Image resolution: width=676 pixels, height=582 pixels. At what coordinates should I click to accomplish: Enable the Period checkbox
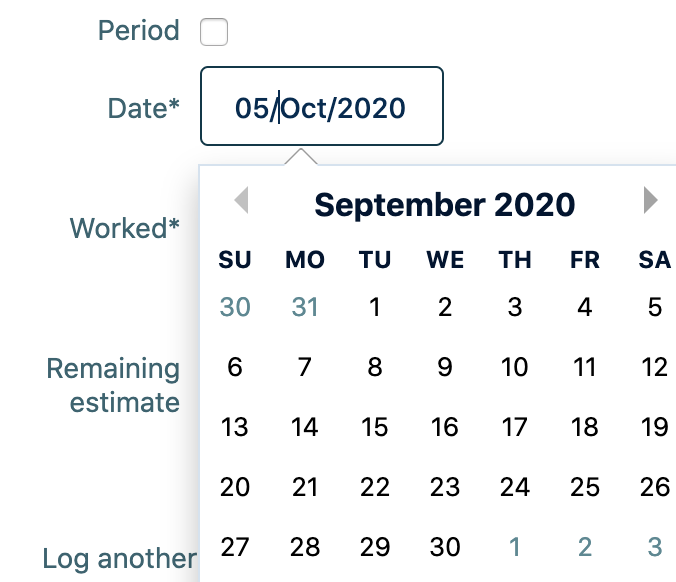click(x=214, y=32)
